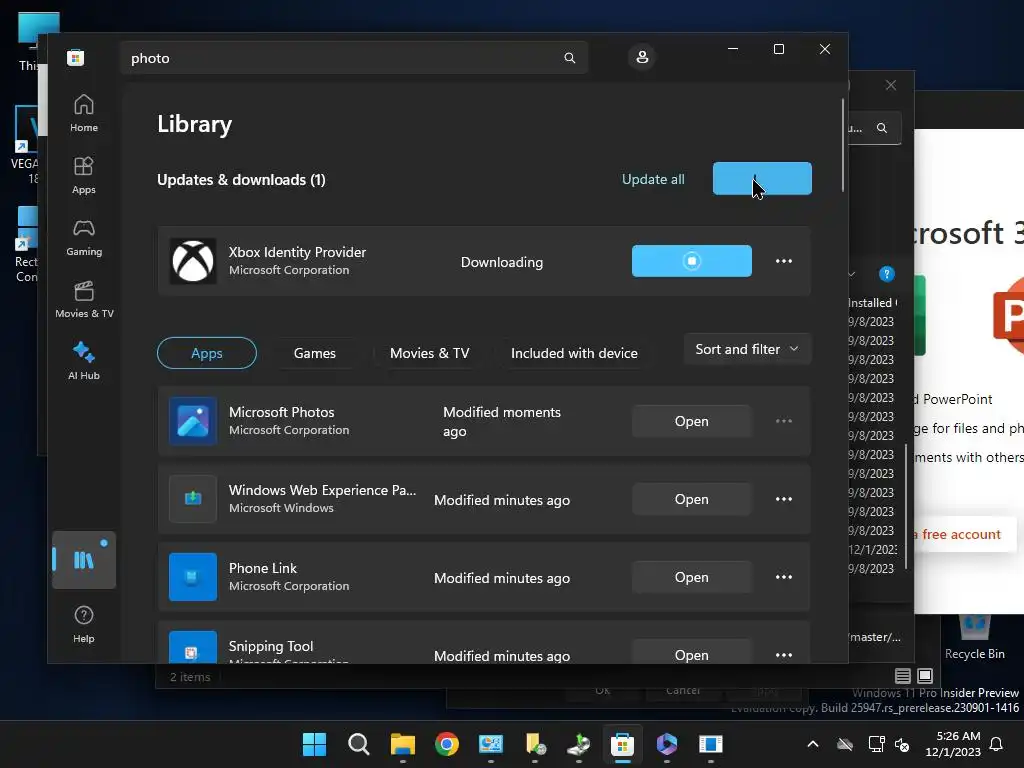Open File Explorer from taskbar
This screenshot has width=1024, height=768.
[403, 744]
